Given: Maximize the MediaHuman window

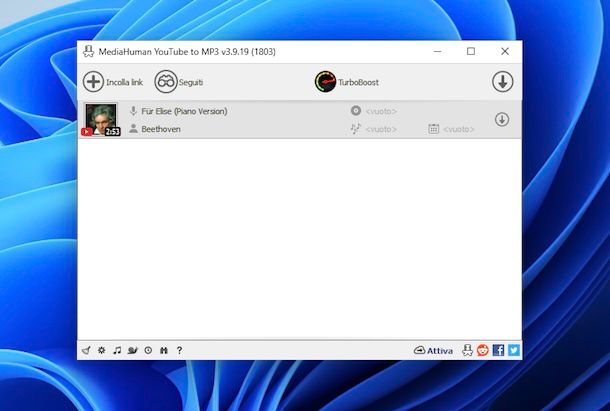Looking at the screenshot, I should [x=471, y=51].
